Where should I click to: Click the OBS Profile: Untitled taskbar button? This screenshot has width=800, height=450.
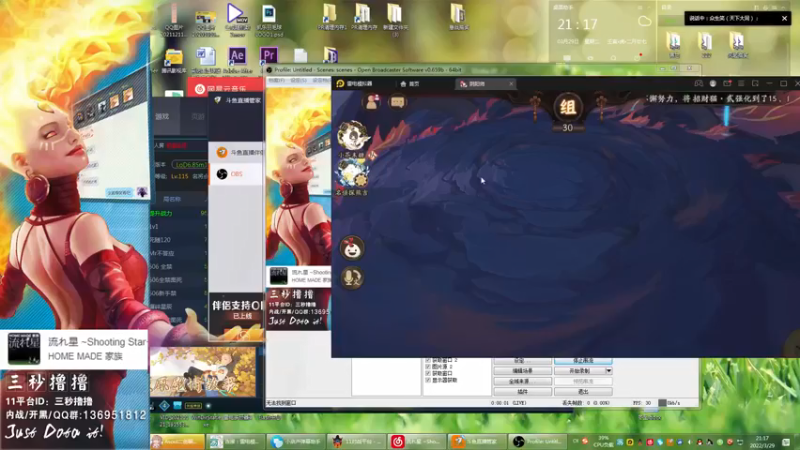click(538, 441)
